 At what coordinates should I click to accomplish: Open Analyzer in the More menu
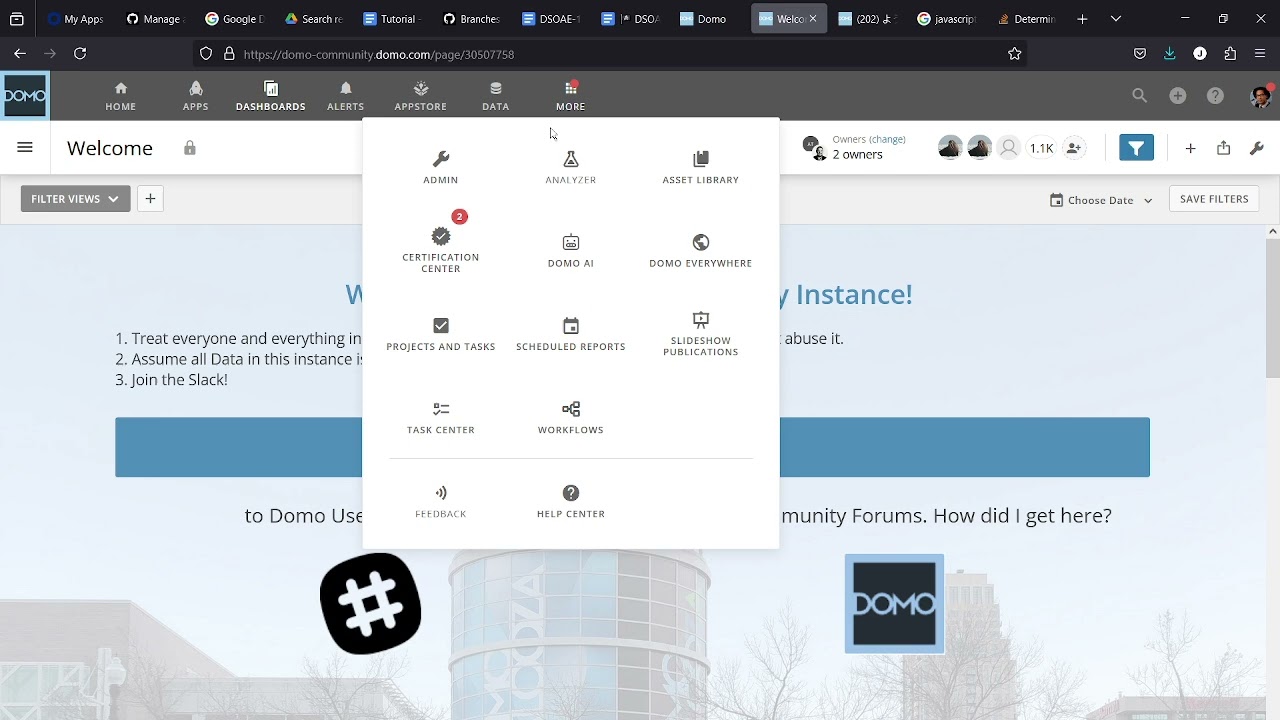pos(570,168)
